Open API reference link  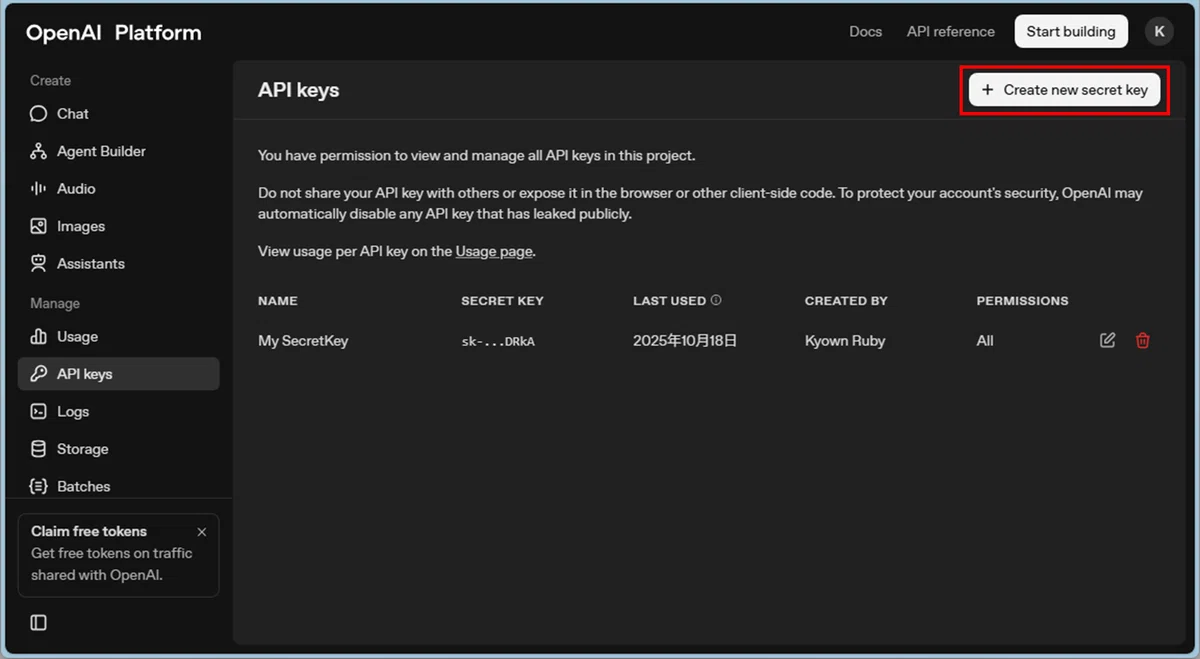tap(951, 31)
